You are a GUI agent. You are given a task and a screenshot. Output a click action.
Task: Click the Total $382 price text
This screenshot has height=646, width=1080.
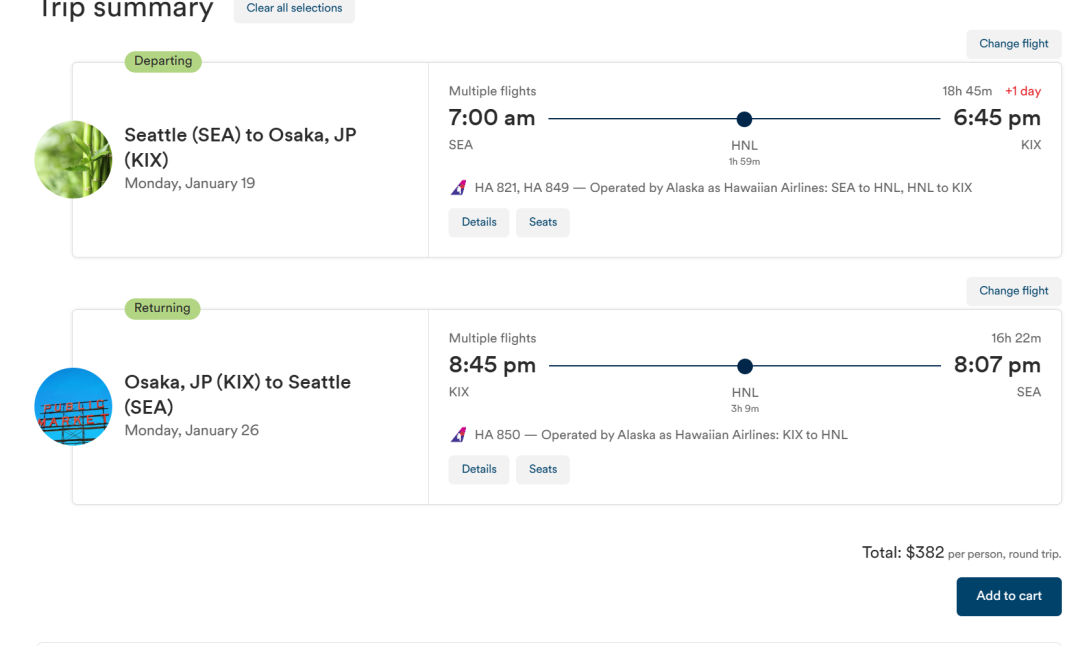click(x=903, y=552)
